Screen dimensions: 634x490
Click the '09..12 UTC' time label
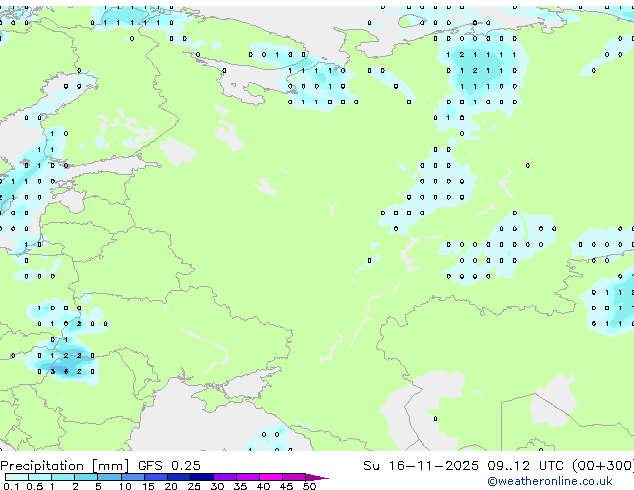click(525, 466)
